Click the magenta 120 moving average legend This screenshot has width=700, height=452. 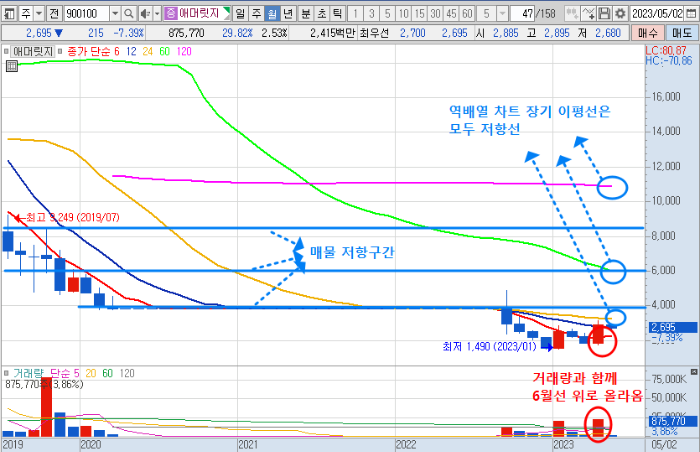tap(184, 52)
